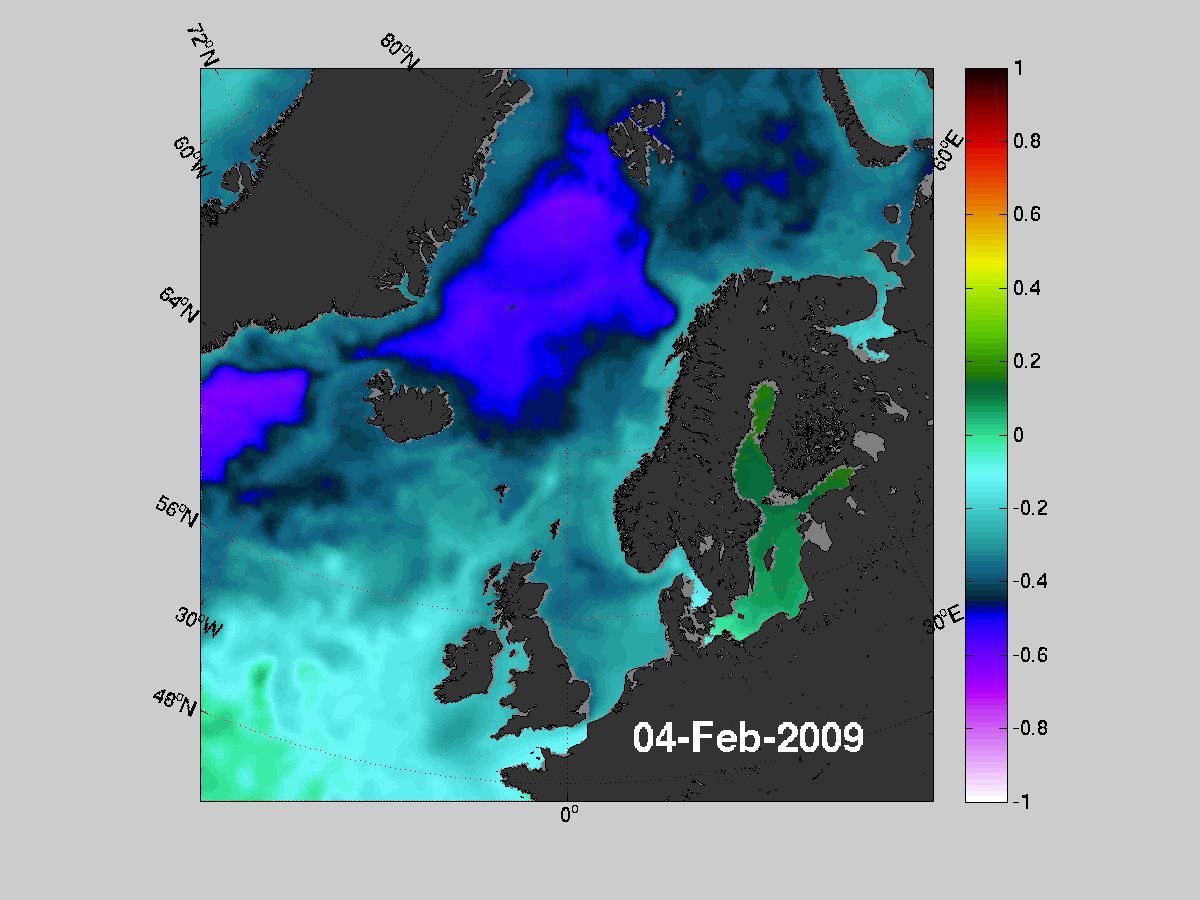
Task: Click the 72°N latitude label
Action: pos(202,44)
